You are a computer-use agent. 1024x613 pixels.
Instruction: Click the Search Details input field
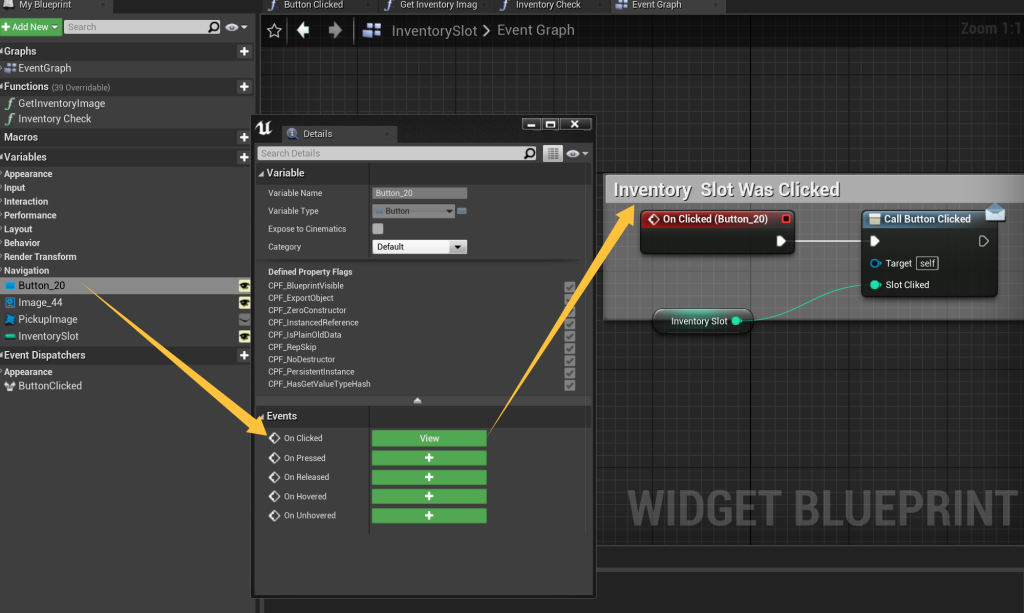[x=391, y=153]
